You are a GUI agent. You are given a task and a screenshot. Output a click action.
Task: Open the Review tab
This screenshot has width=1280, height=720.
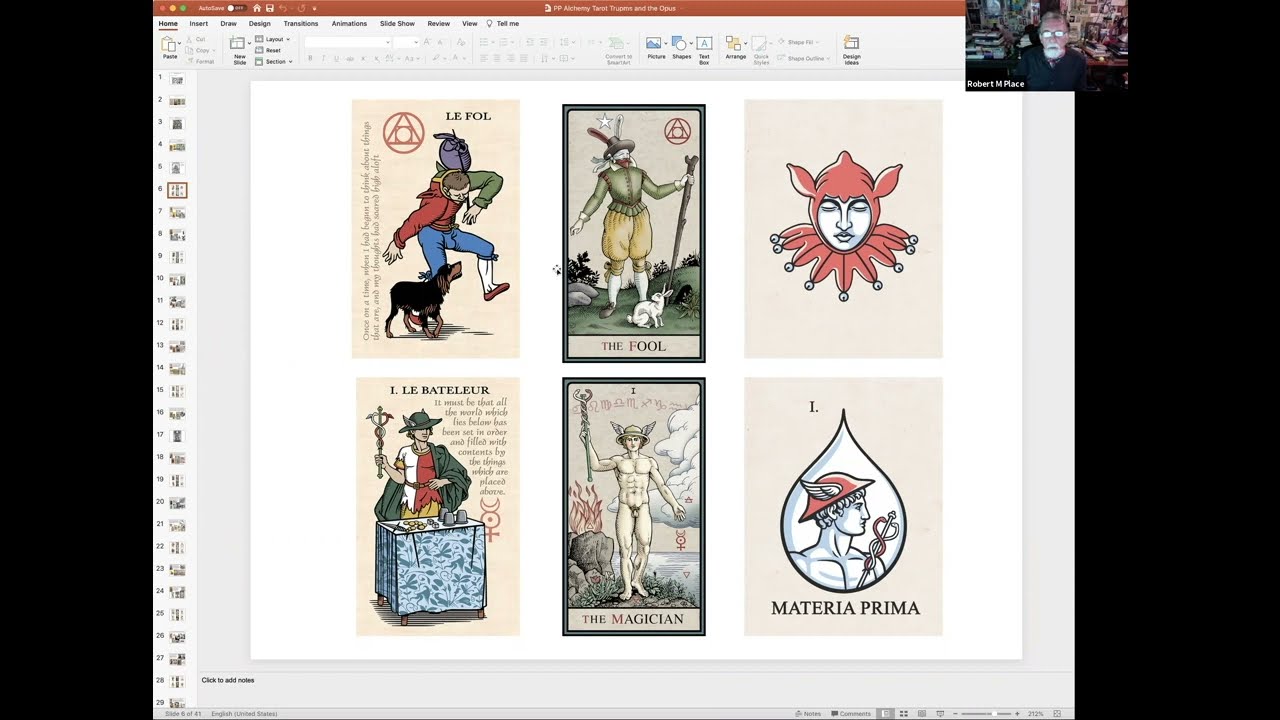coord(439,23)
